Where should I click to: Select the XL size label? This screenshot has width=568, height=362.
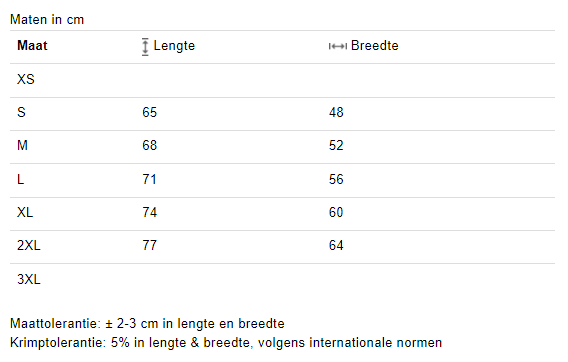coord(25,212)
